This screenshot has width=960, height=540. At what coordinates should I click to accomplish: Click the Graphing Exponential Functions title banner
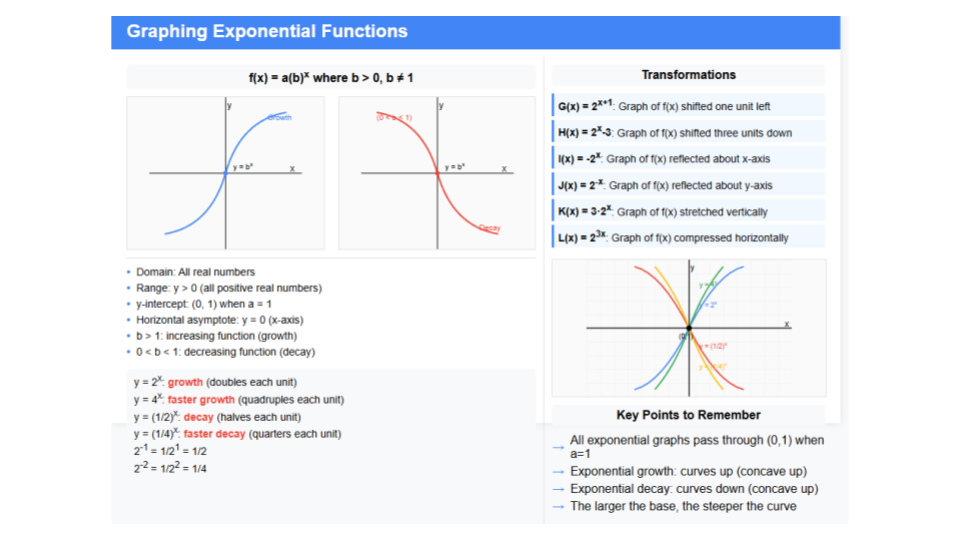475,32
